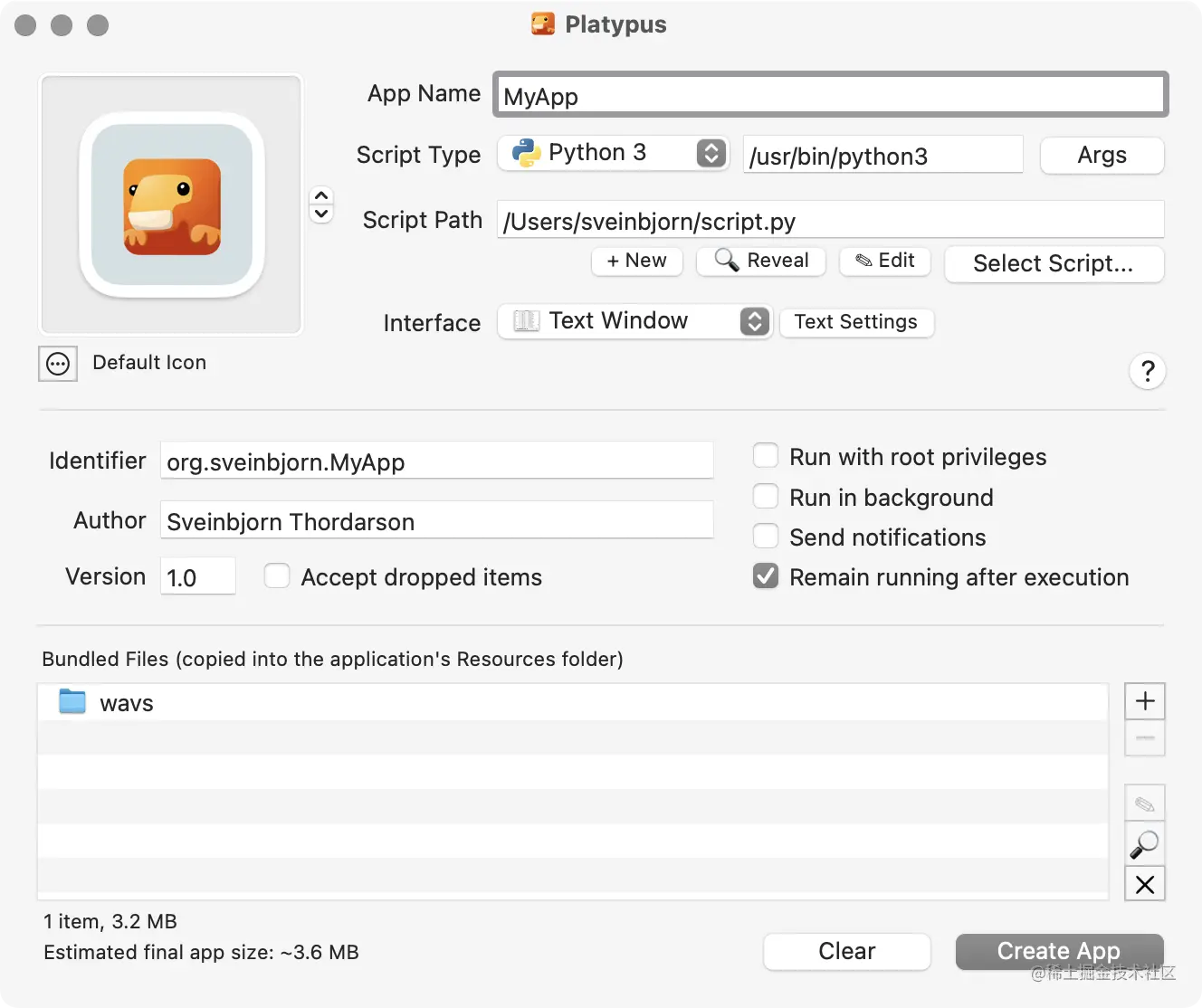
Task: Uncheck Remain running after execution
Action: click(x=766, y=576)
